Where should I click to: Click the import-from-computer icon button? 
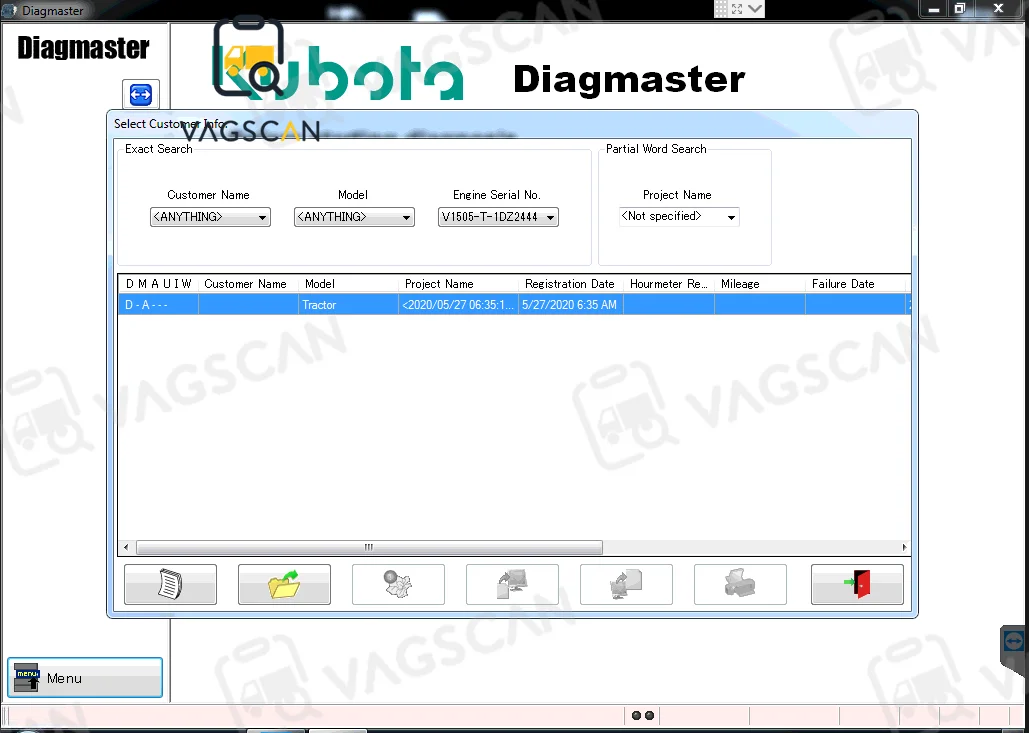[x=626, y=584]
